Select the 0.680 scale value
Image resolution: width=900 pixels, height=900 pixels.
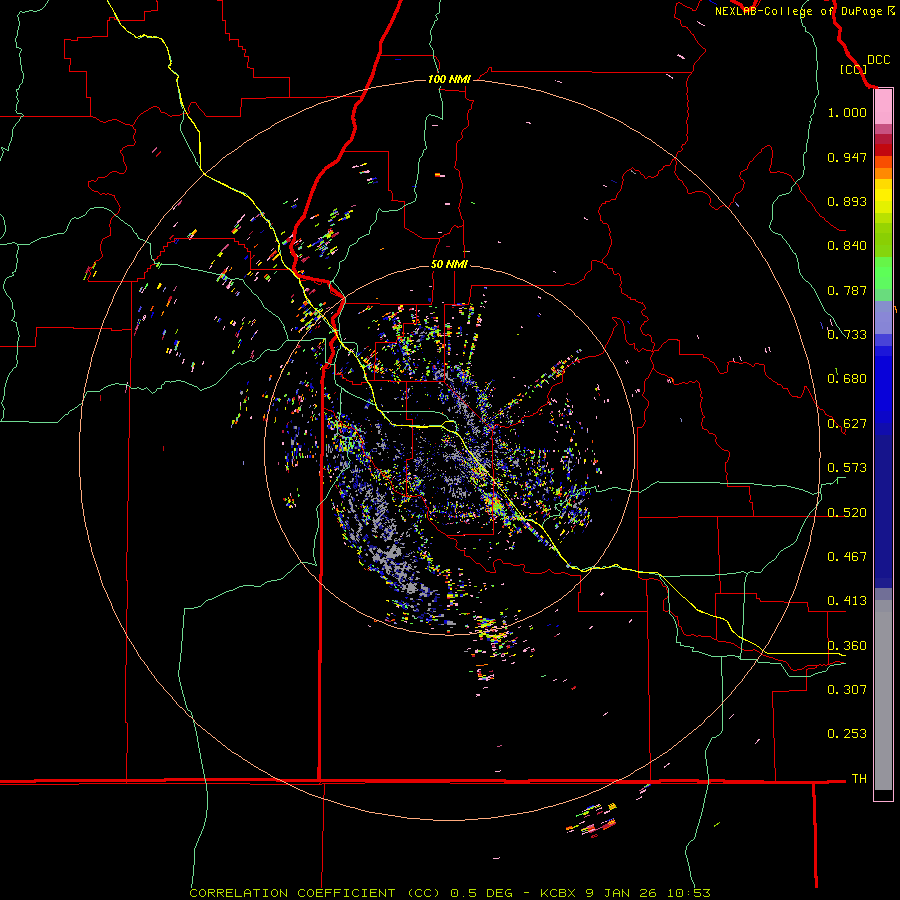(847, 379)
